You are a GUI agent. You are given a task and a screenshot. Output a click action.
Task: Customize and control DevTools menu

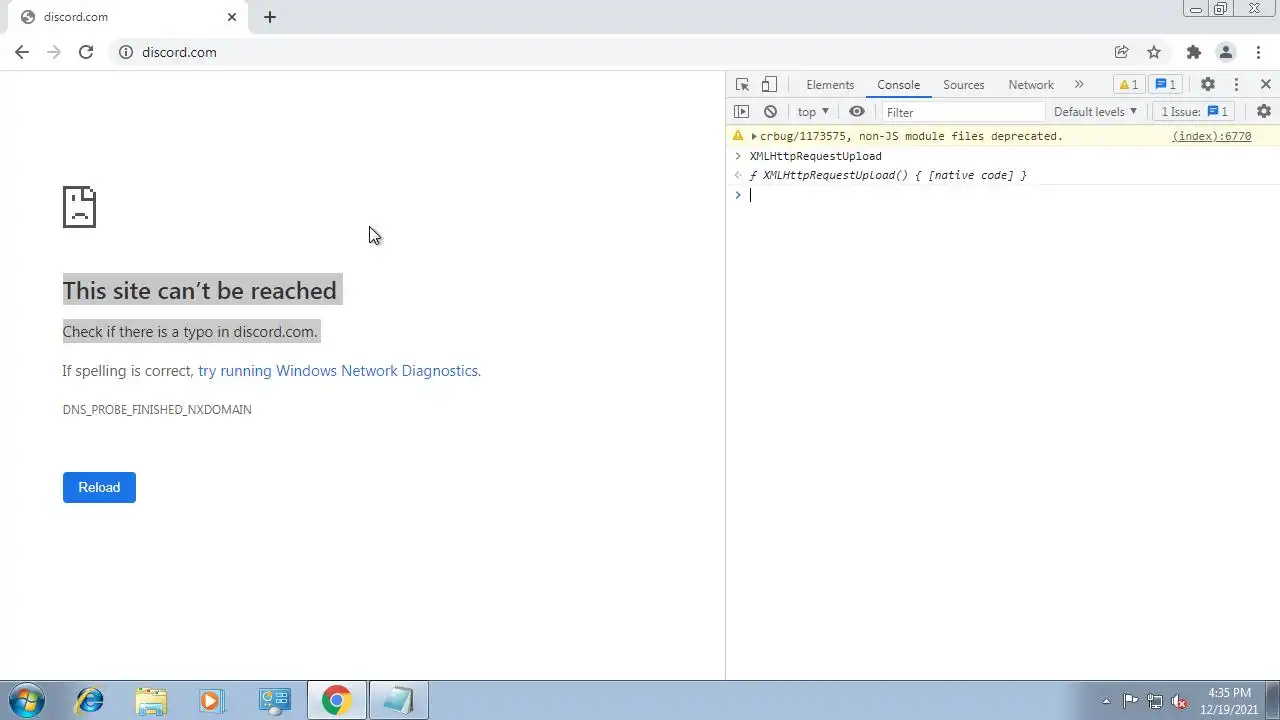(1236, 85)
